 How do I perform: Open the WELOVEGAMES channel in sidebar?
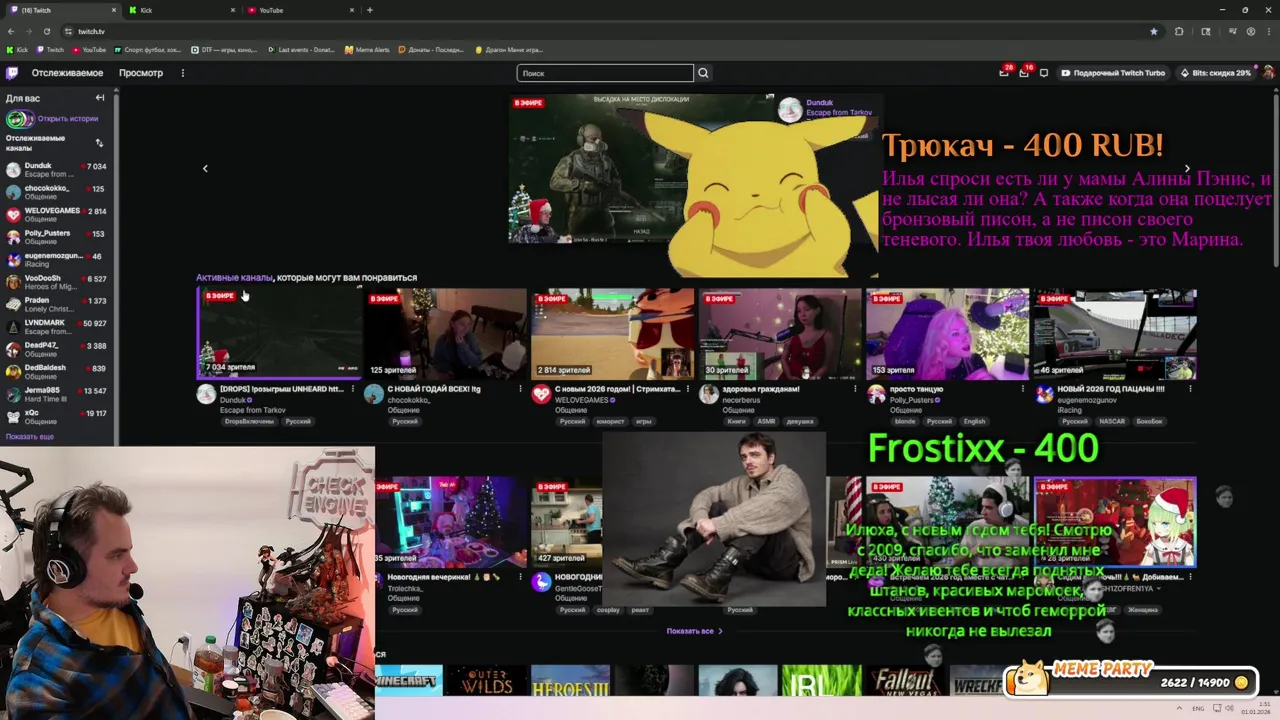point(57,215)
